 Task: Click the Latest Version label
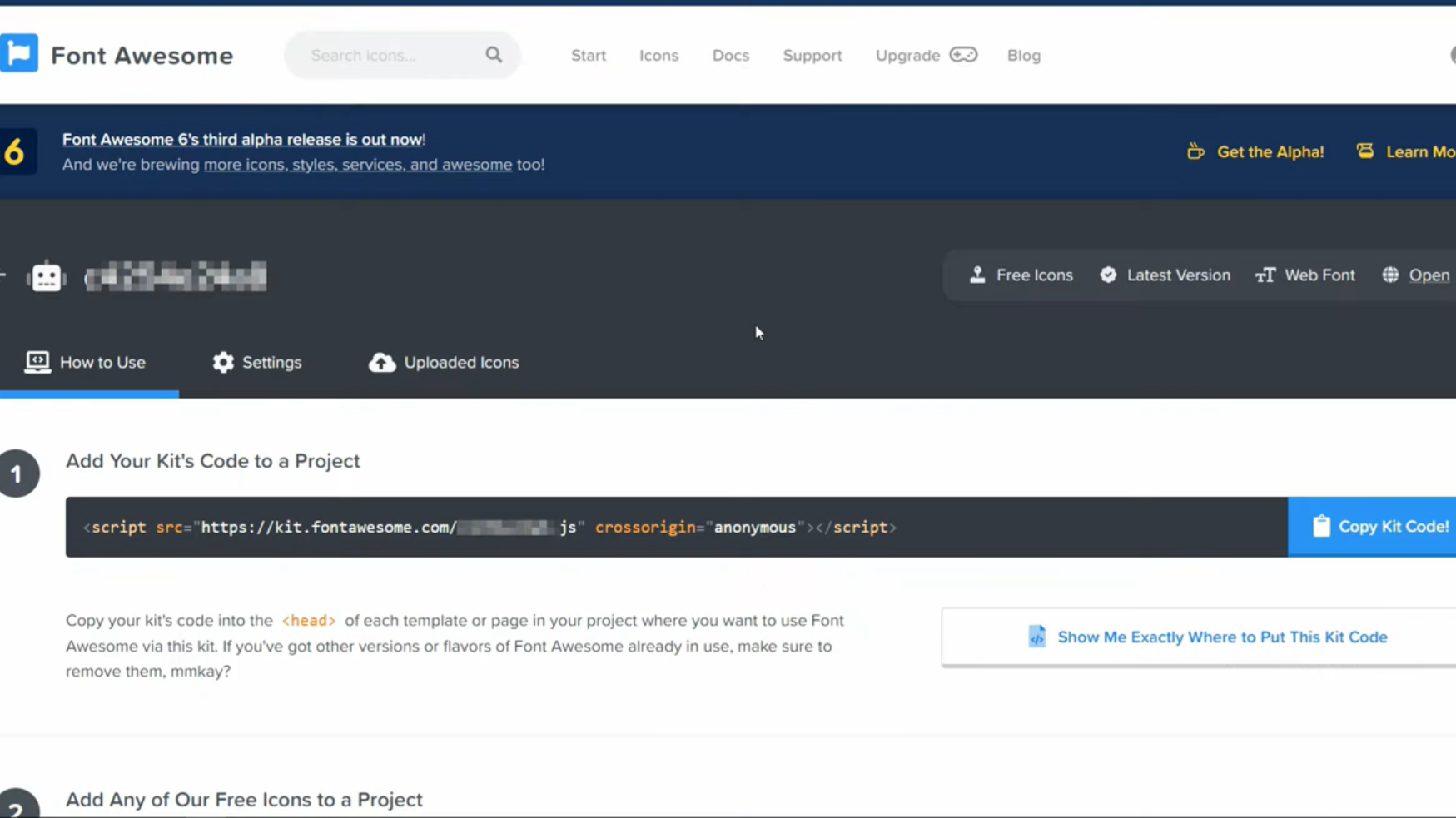tap(1179, 275)
